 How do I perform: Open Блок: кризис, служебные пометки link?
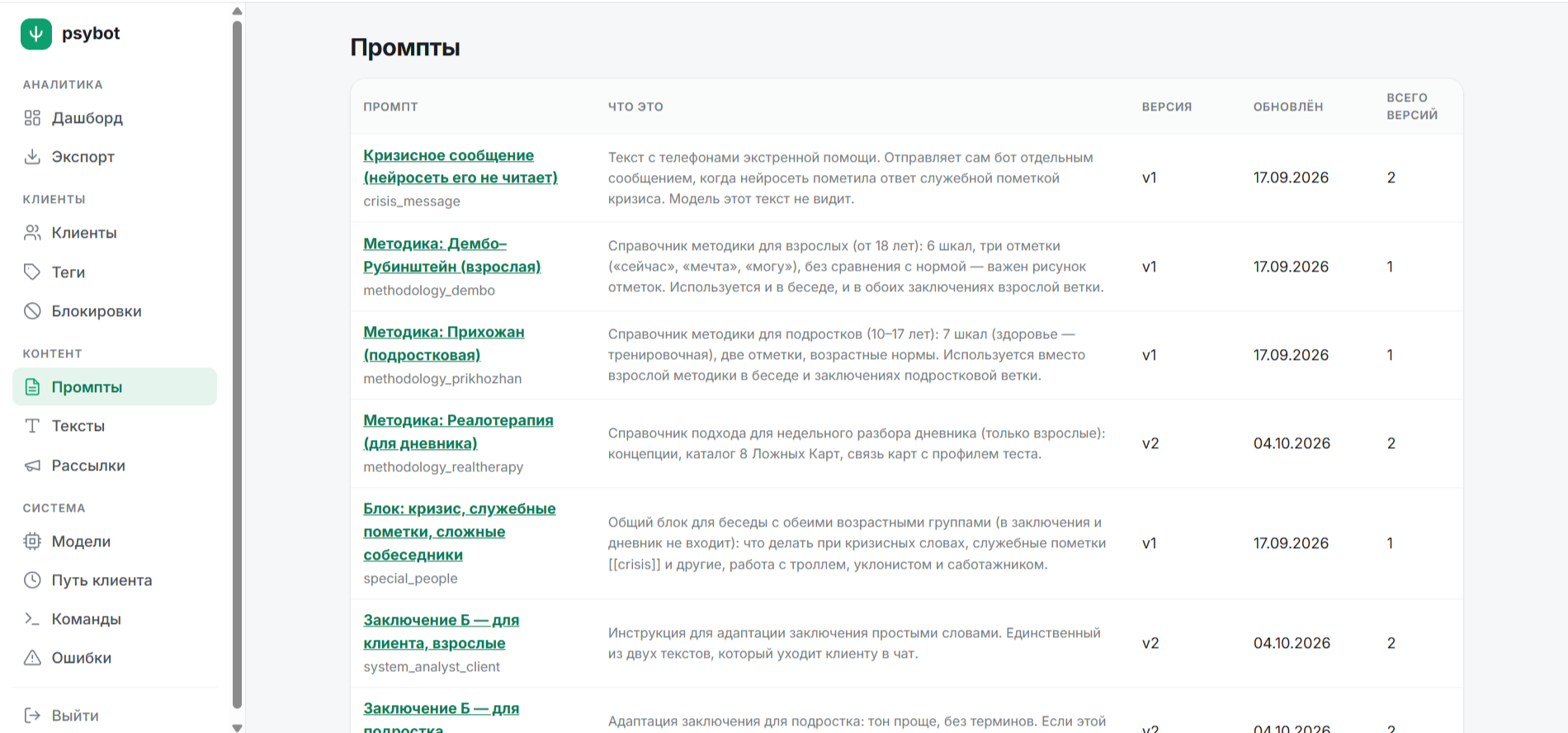point(460,532)
